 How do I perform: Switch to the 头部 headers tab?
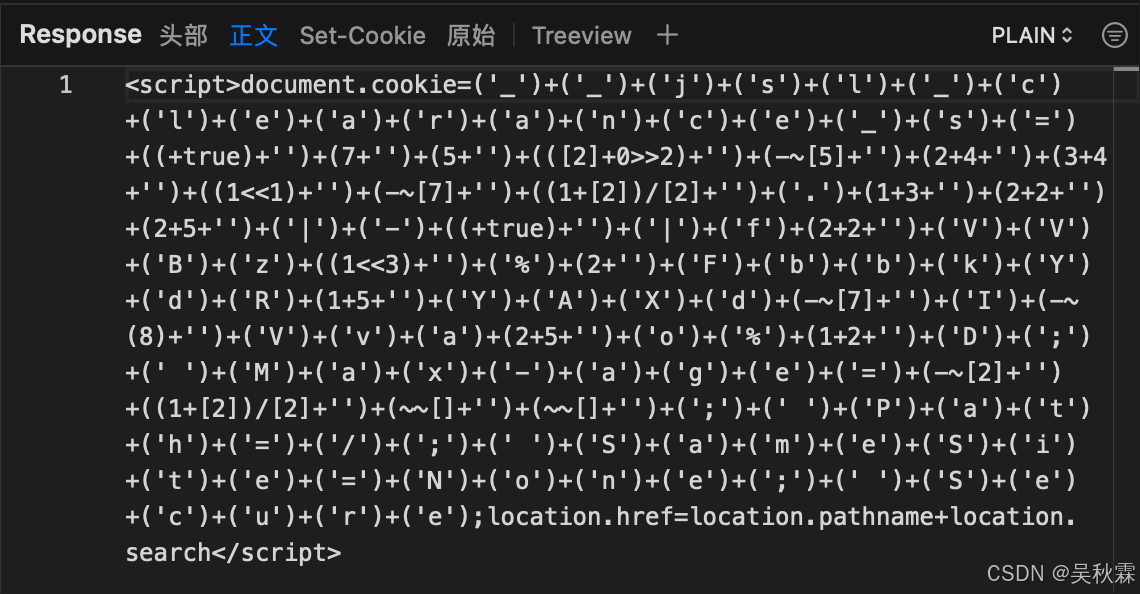pyautogui.click(x=183, y=35)
